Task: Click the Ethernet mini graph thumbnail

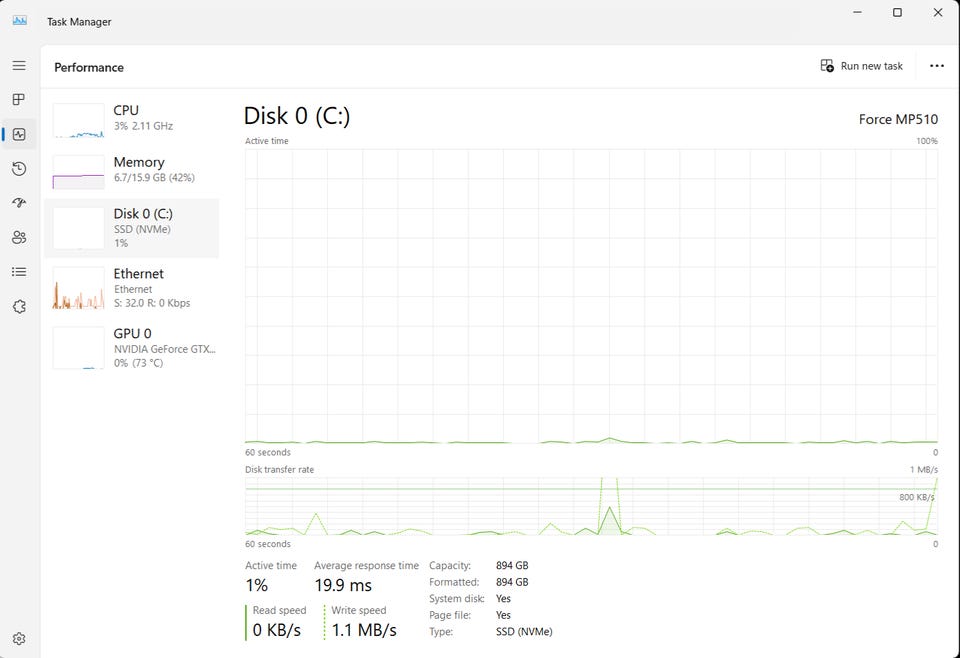Action: [78, 288]
